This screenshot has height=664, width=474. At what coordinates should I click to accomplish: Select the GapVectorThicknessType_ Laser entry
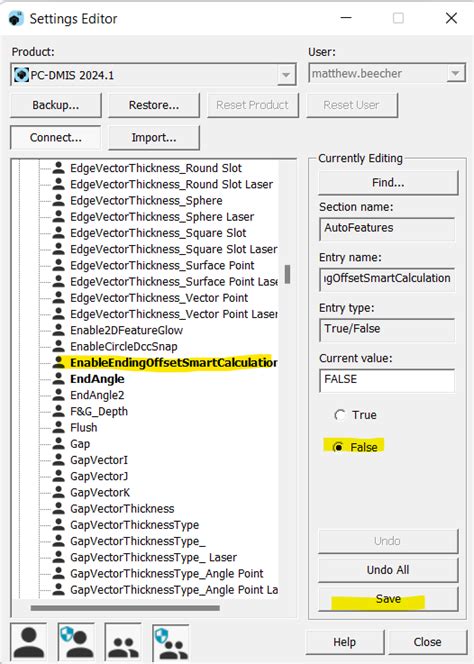[153, 557]
